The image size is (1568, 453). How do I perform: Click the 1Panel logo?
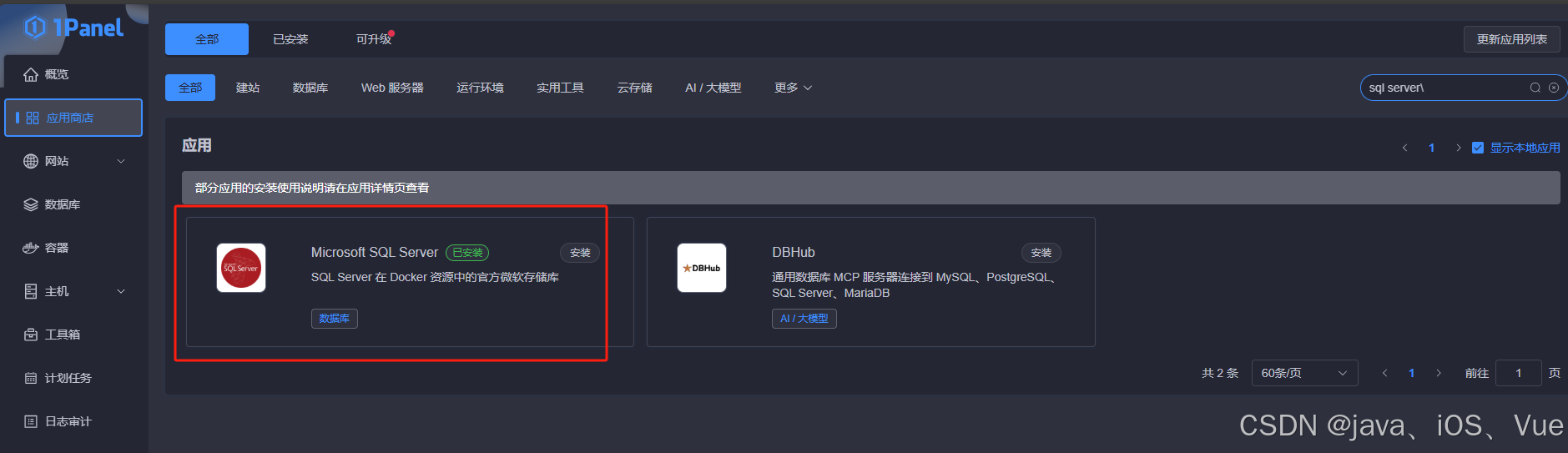[x=73, y=28]
